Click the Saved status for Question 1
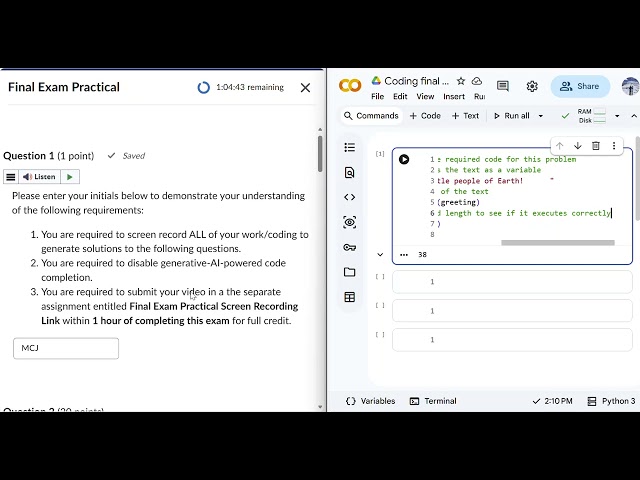 tap(126, 156)
